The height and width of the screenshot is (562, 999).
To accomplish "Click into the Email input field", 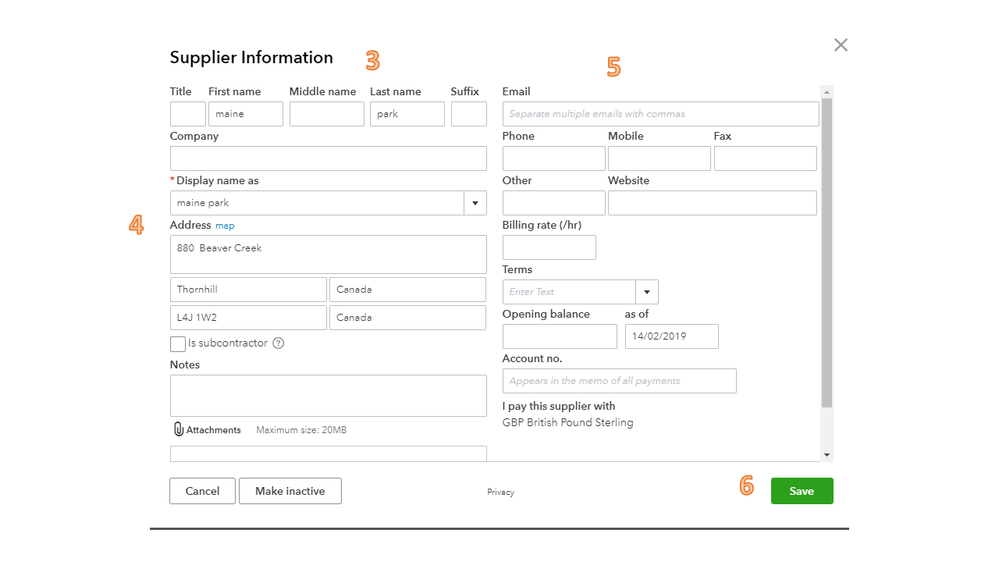I will pos(660,114).
